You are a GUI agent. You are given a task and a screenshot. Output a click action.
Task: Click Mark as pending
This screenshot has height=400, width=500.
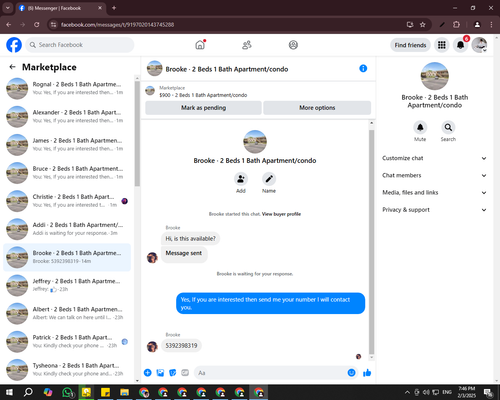(x=203, y=108)
